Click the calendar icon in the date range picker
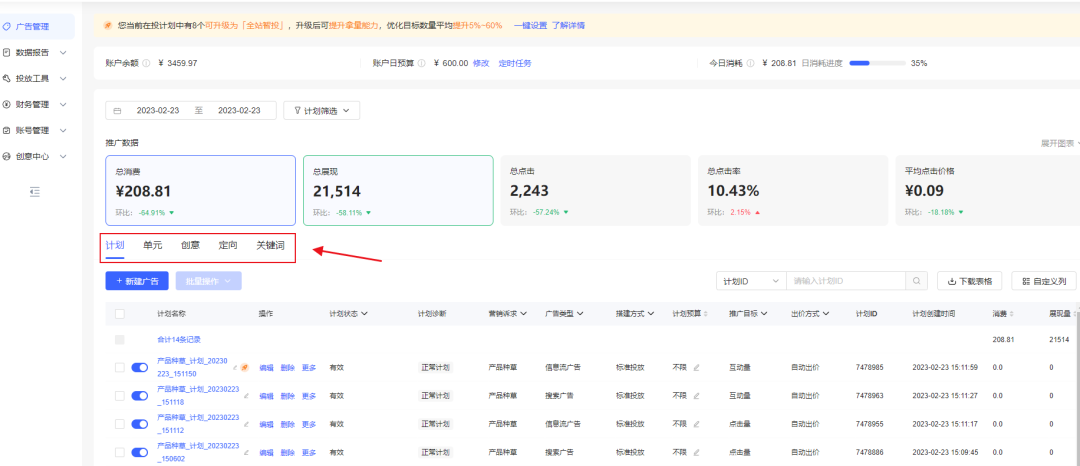1080x466 pixels. 117,111
